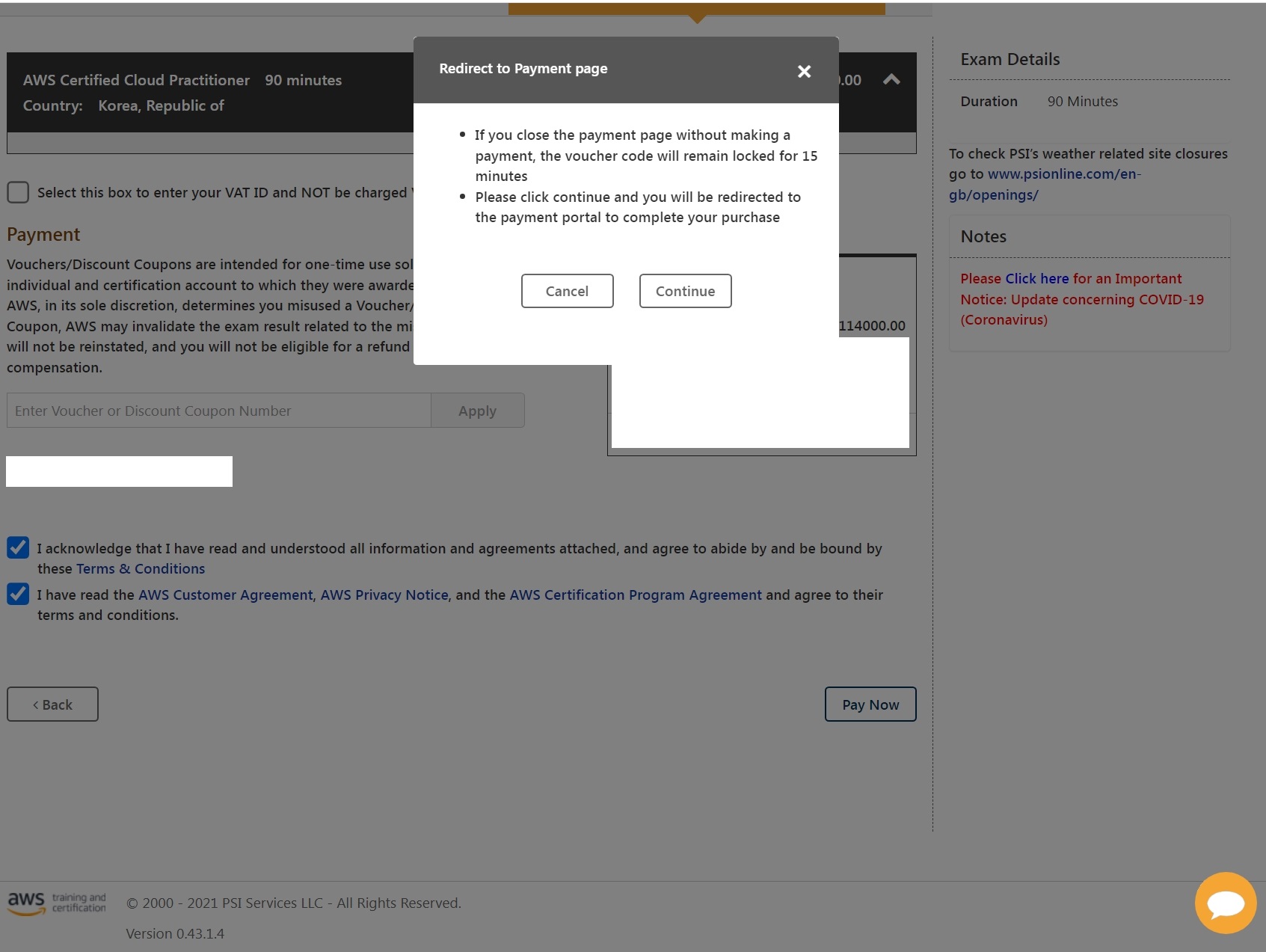This screenshot has width=1266, height=952.
Task: Go Back to the previous step
Action: pyautogui.click(x=52, y=704)
